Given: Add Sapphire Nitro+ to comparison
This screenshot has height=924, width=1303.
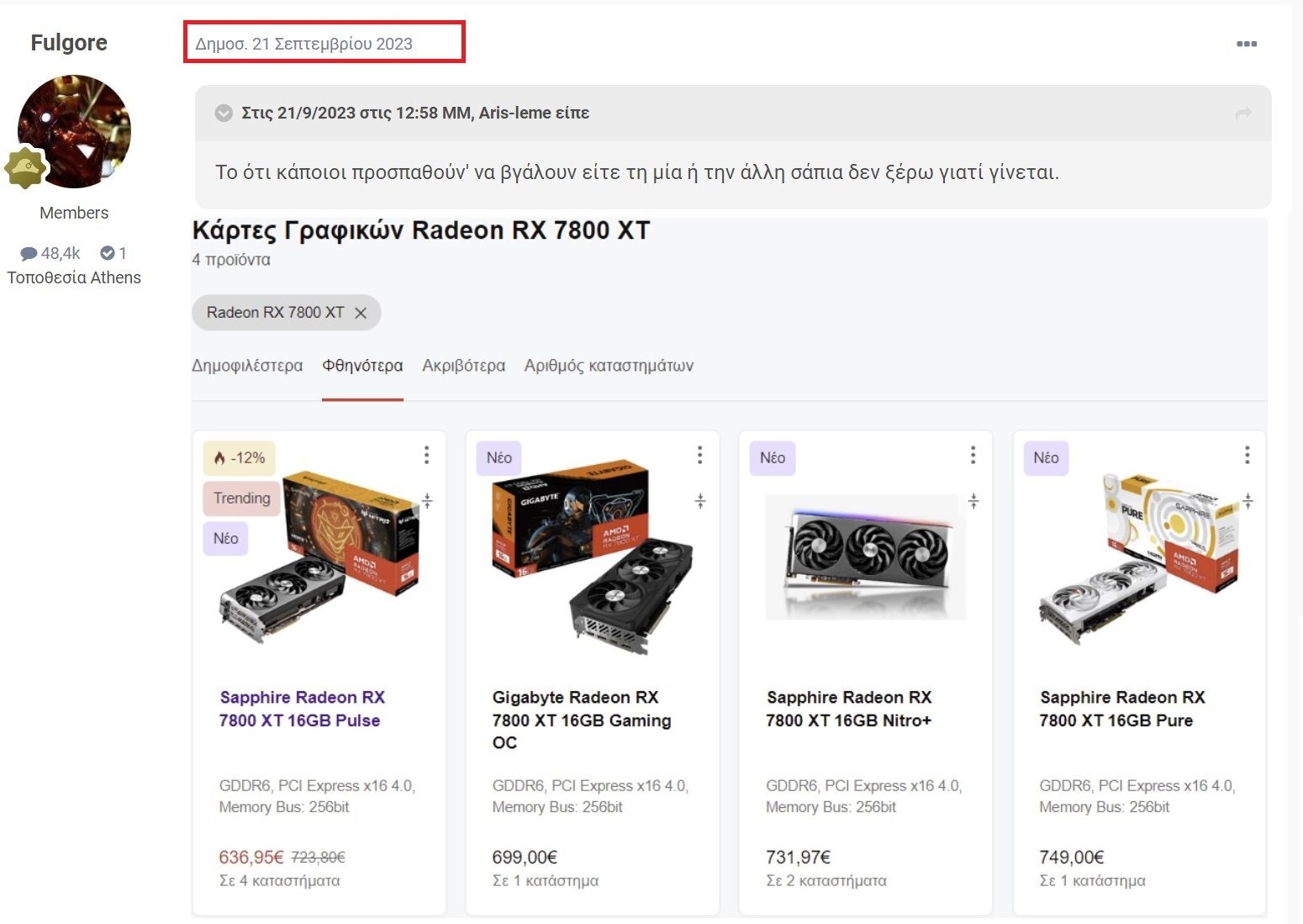Looking at the screenshot, I should pos(973,501).
